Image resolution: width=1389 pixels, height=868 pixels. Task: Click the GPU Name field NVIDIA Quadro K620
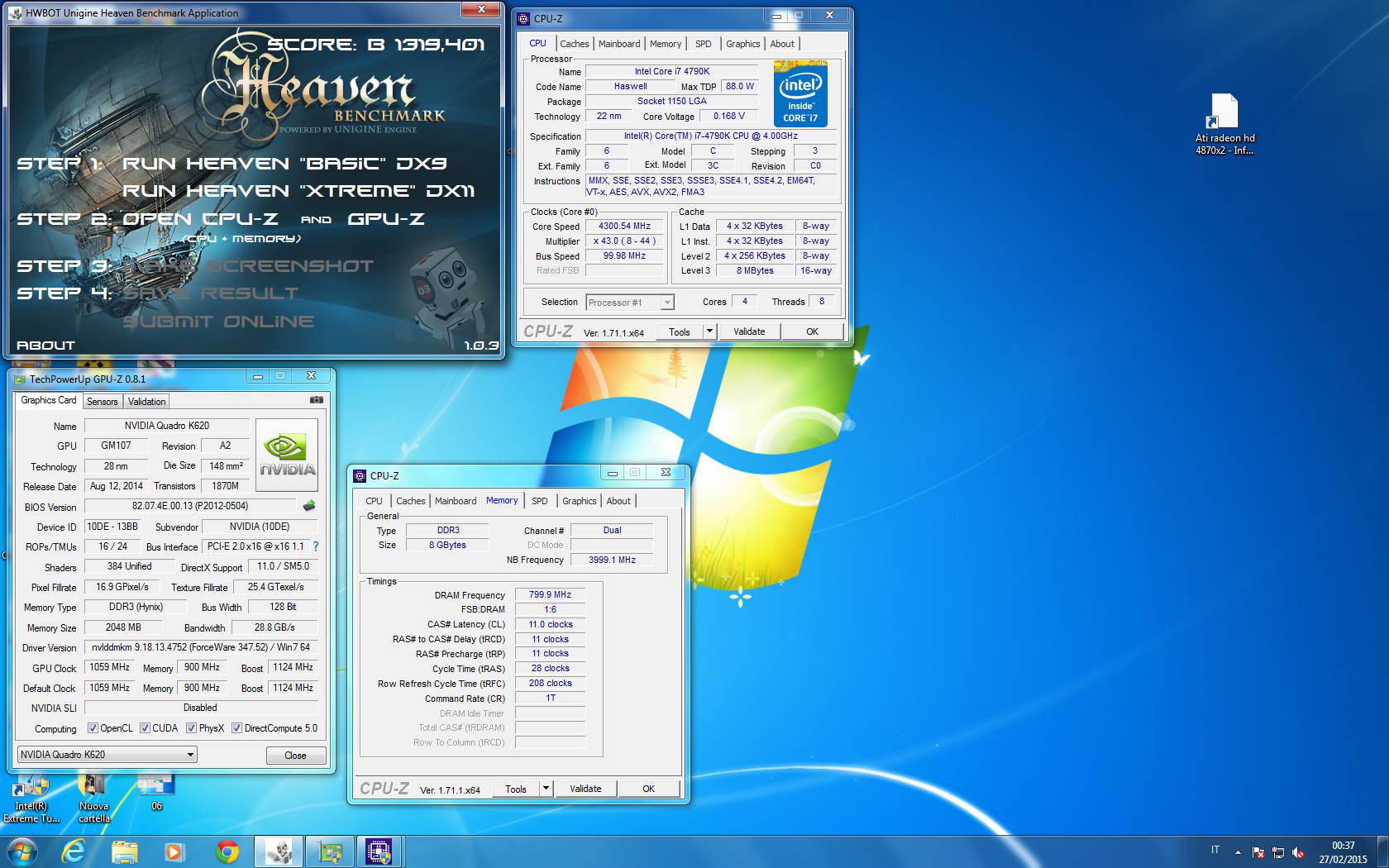(x=167, y=426)
